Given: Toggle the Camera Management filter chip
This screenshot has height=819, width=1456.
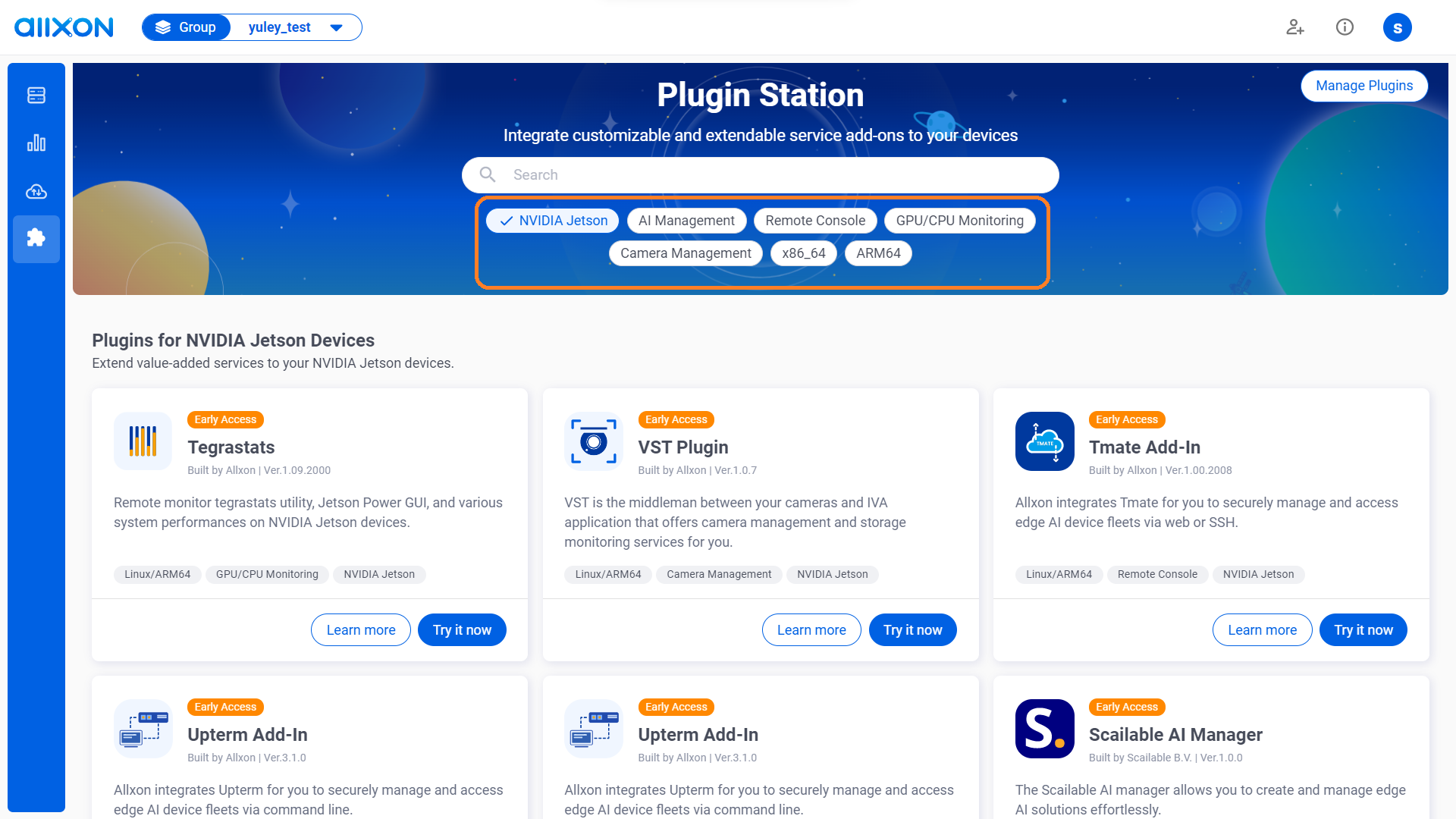Looking at the screenshot, I should 686,253.
